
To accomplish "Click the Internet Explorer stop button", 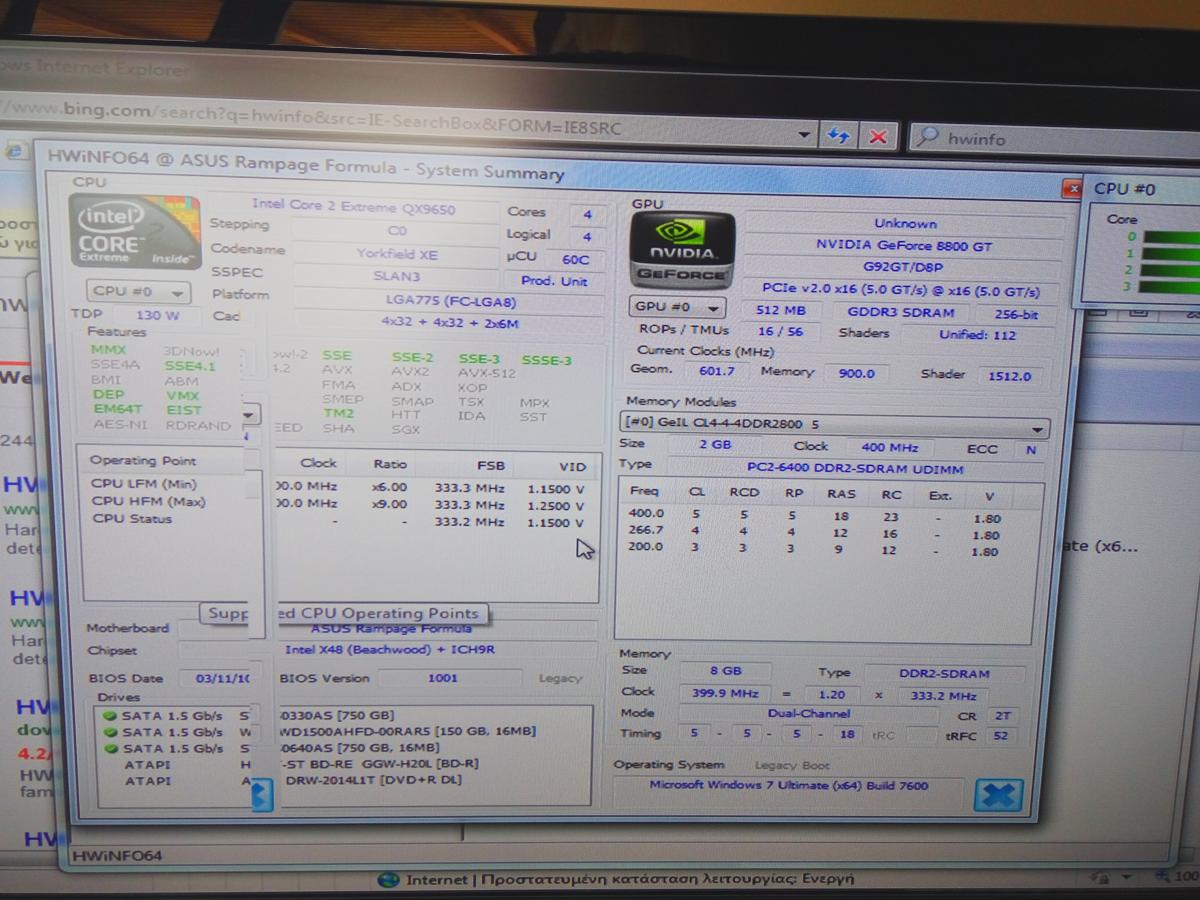I will [878, 136].
